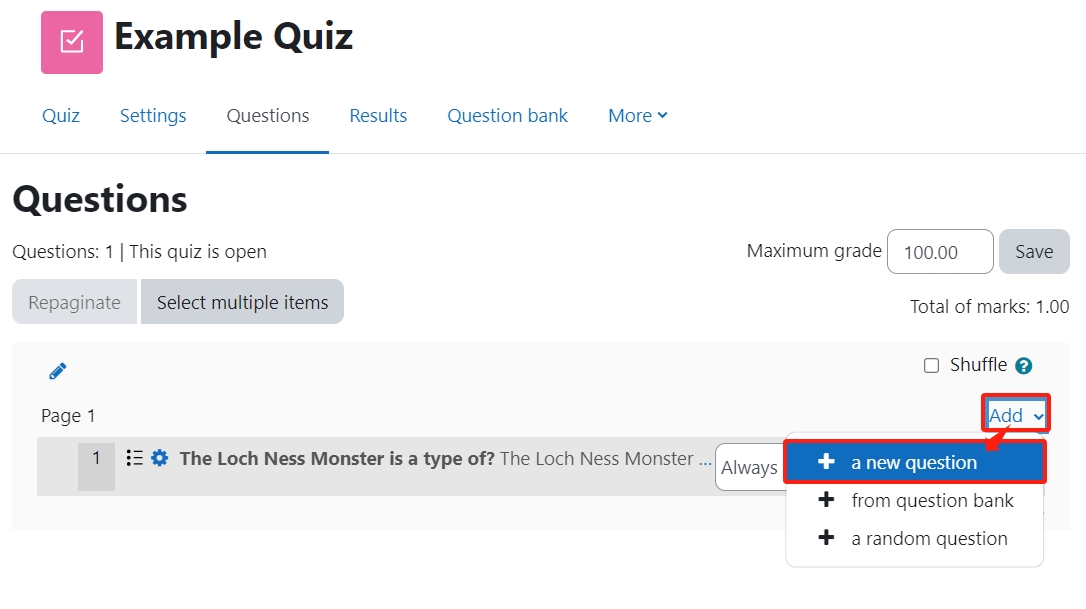Viewport: 1086px width, 609px height.
Task: Open the Add dropdown on Page 1
Action: click(x=1015, y=415)
